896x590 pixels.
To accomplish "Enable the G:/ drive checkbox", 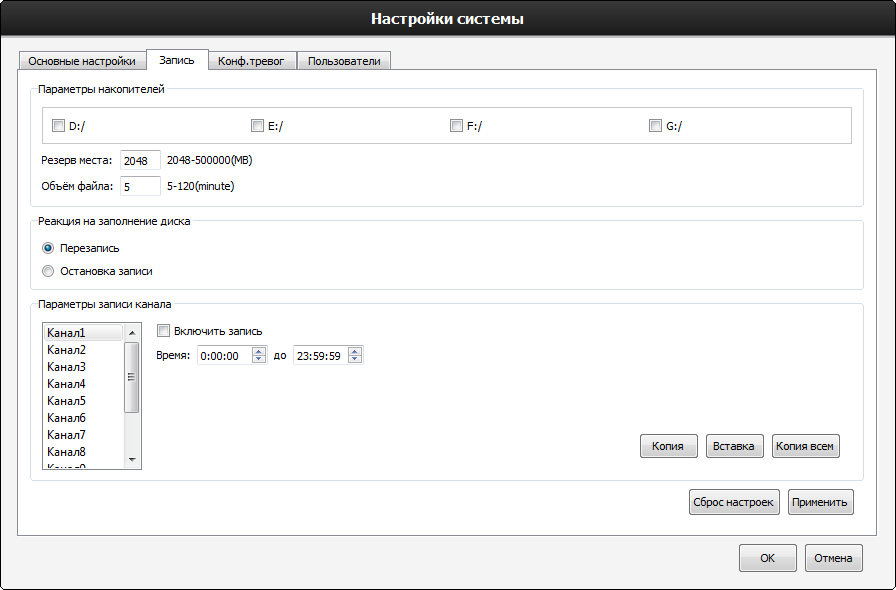I will [x=655, y=125].
